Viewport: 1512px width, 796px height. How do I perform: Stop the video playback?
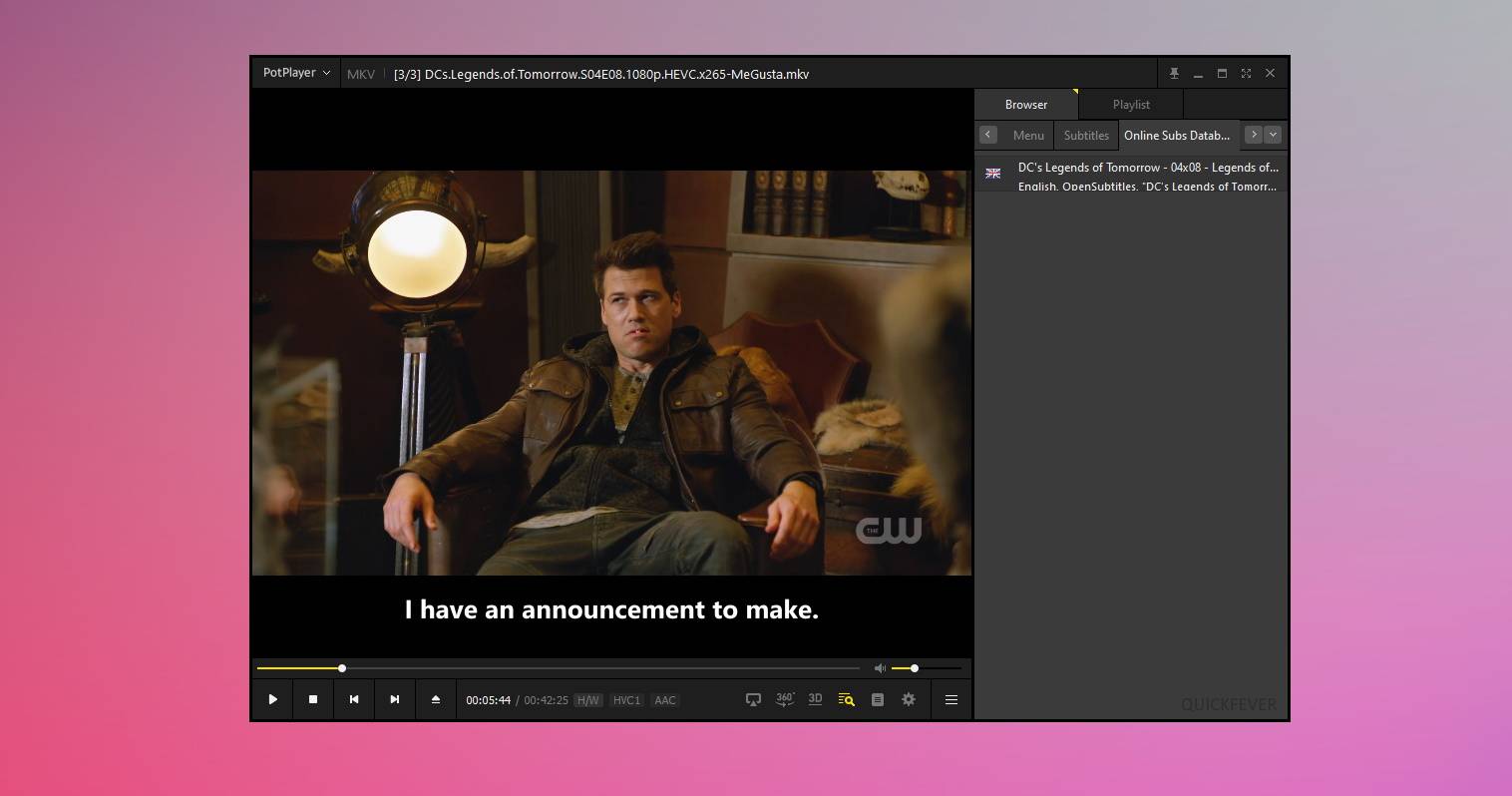(x=313, y=700)
